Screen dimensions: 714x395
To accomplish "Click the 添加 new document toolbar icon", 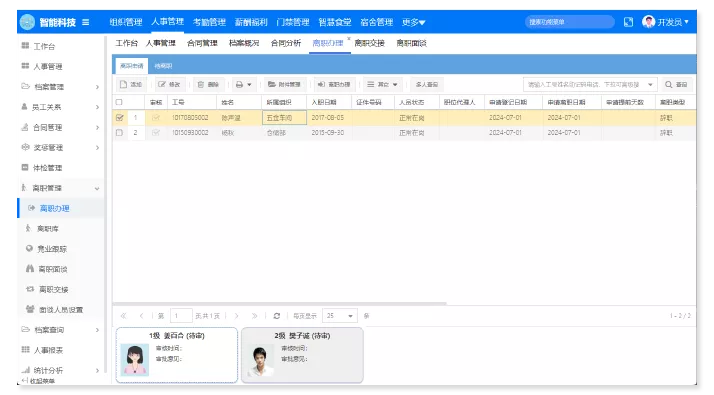I will click(123, 84).
